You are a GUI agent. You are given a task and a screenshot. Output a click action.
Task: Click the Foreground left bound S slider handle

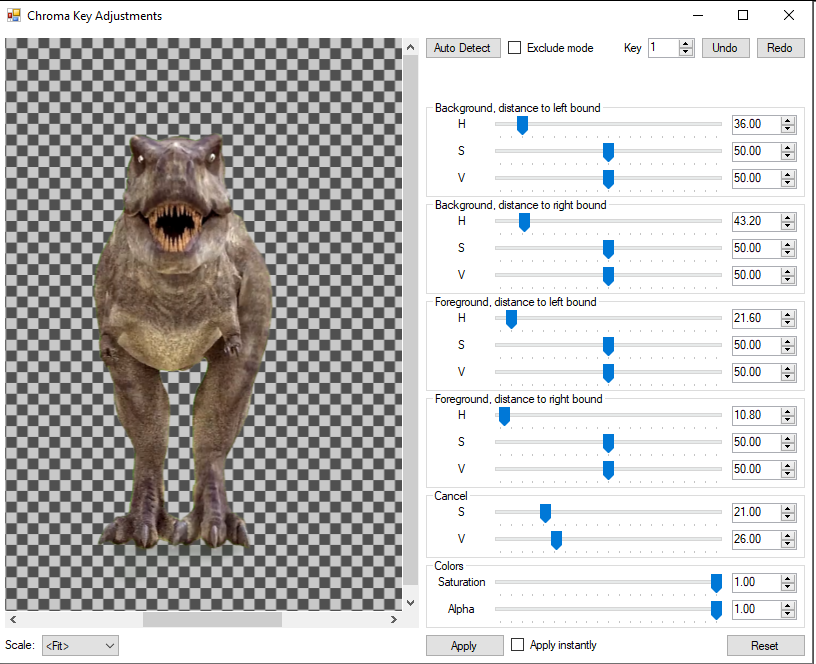point(608,347)
